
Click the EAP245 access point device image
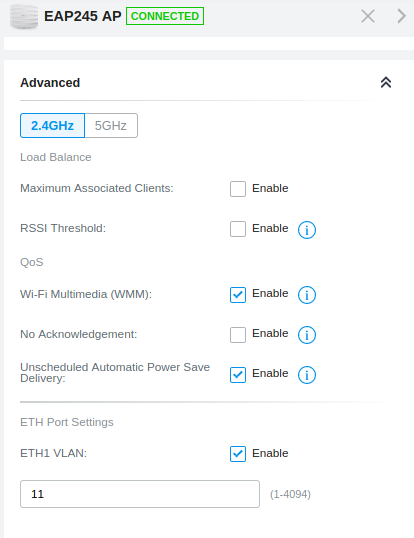coord(24,16)
